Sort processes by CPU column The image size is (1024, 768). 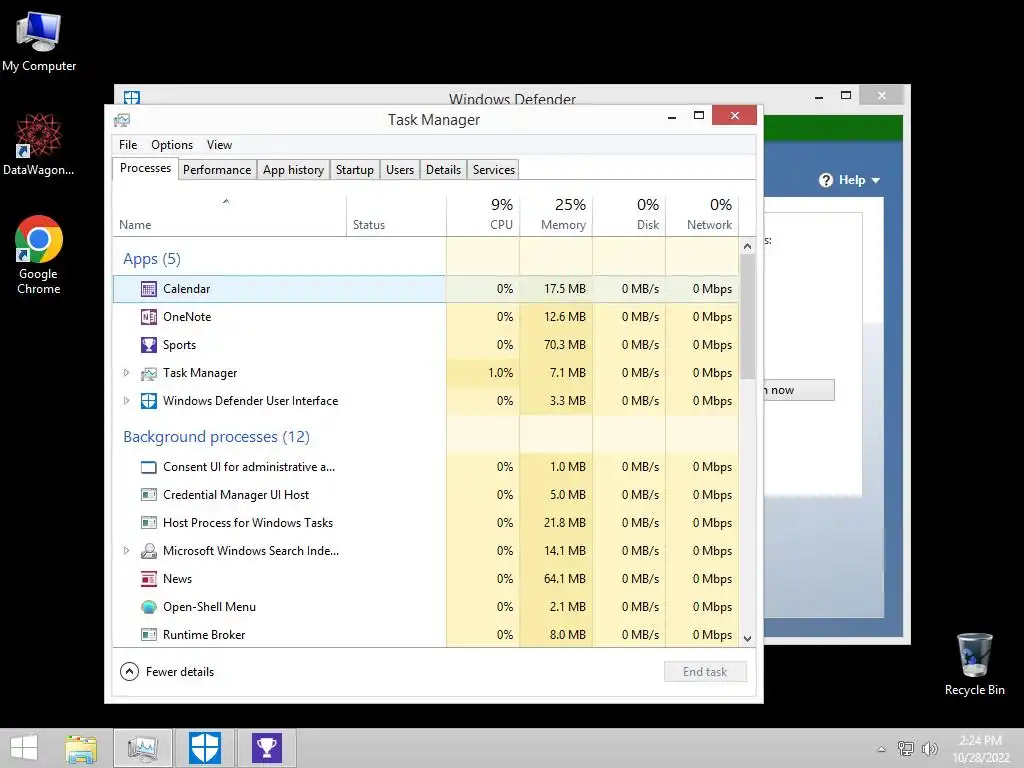pos(483,216)
